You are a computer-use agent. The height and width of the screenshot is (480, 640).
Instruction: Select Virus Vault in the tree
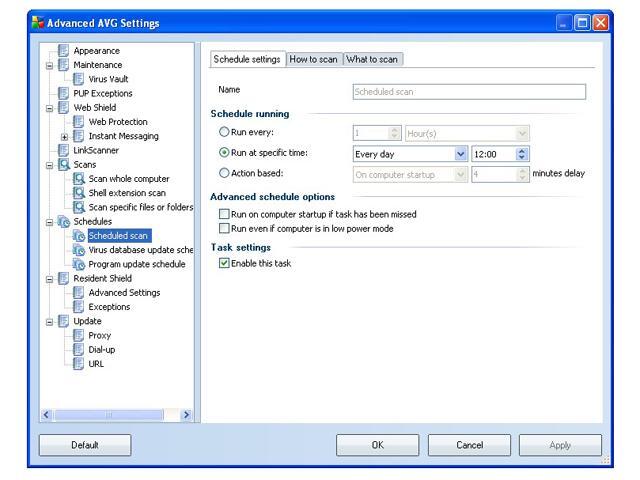(x=108, y=79)
